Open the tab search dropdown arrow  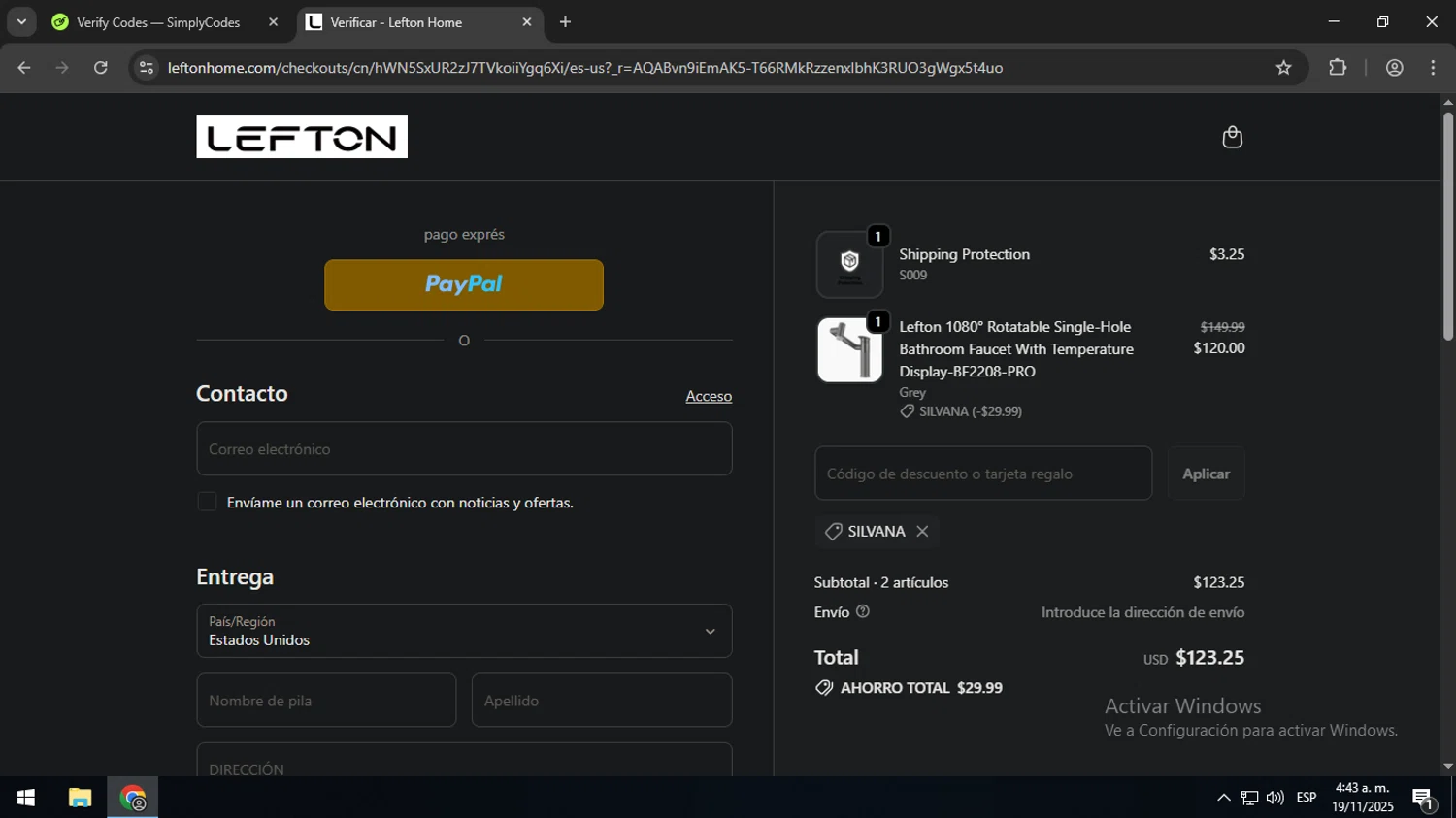tap(21, 22)
